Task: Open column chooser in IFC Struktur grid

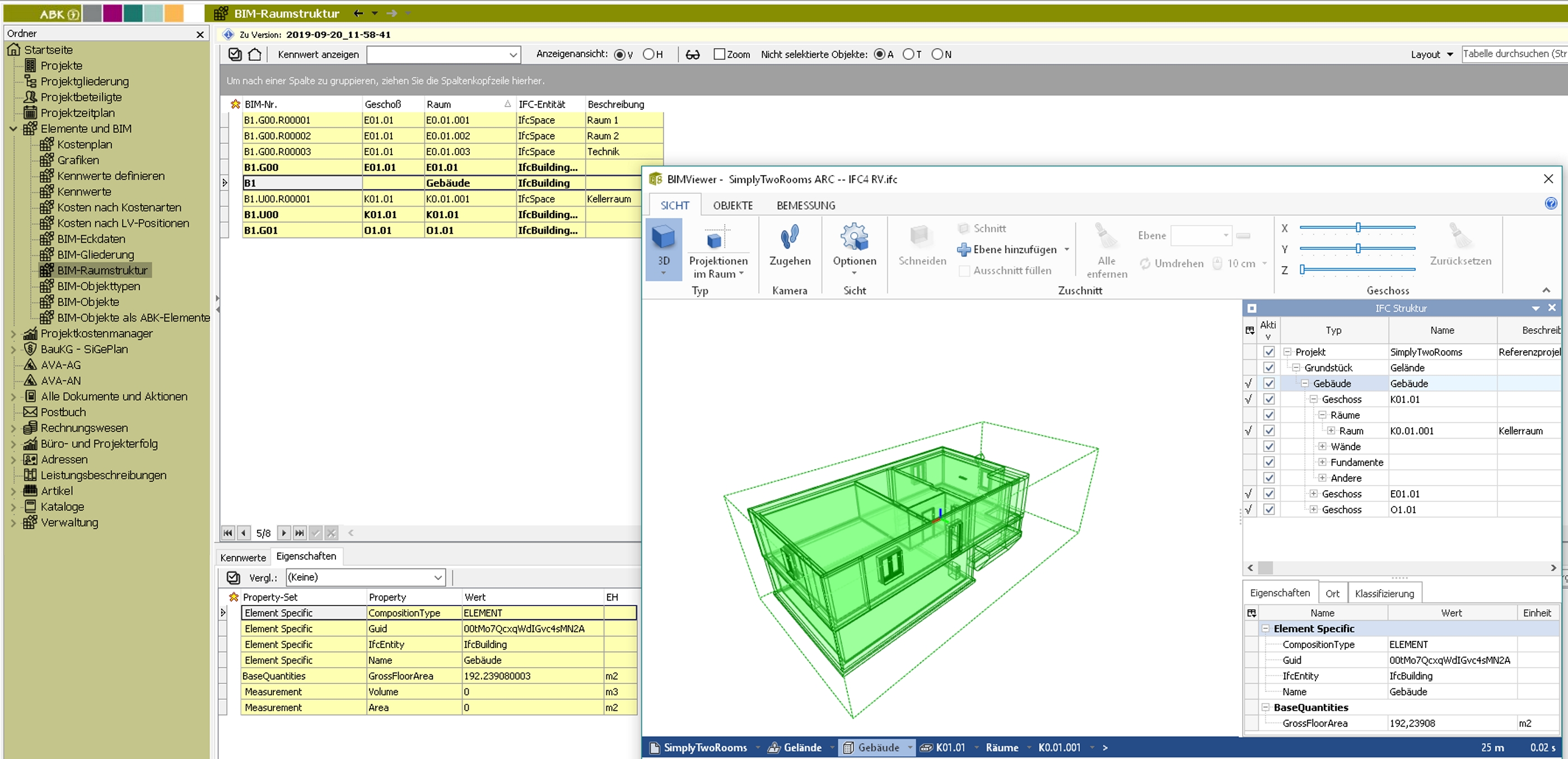Action: pyautogui.click(x=1250, y=330)
